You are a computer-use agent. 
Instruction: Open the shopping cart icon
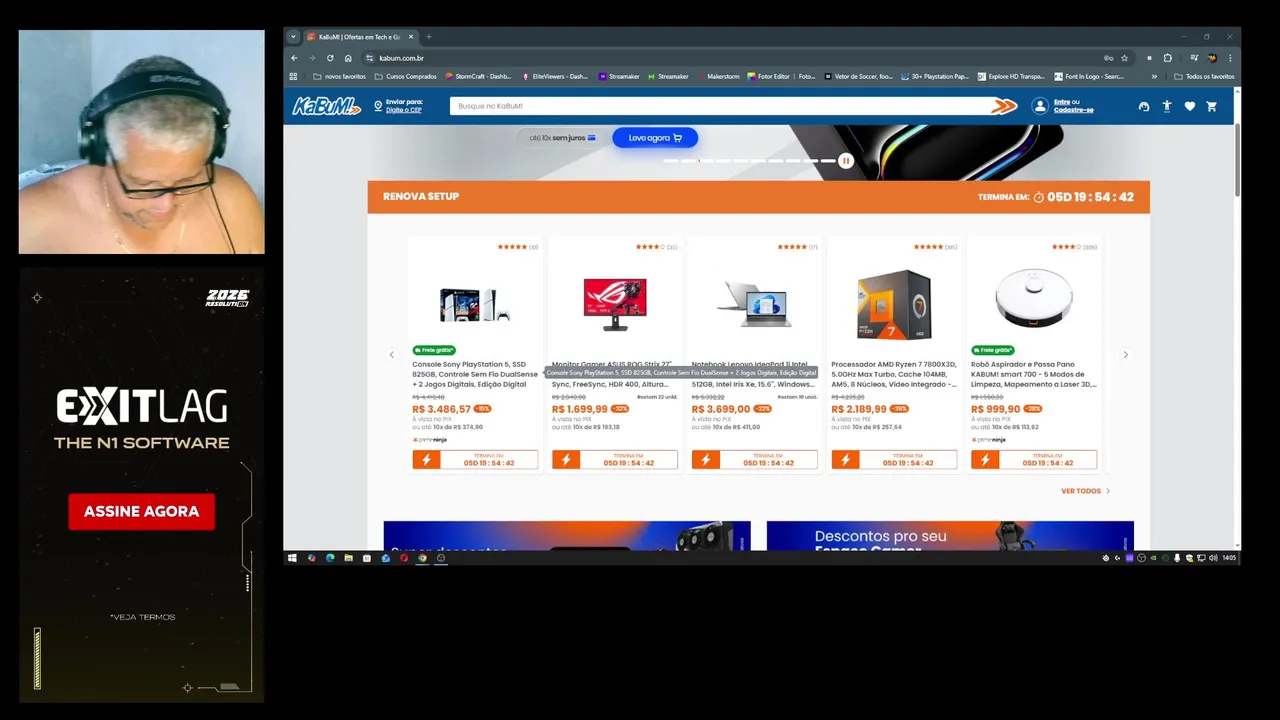[1212, 106]
